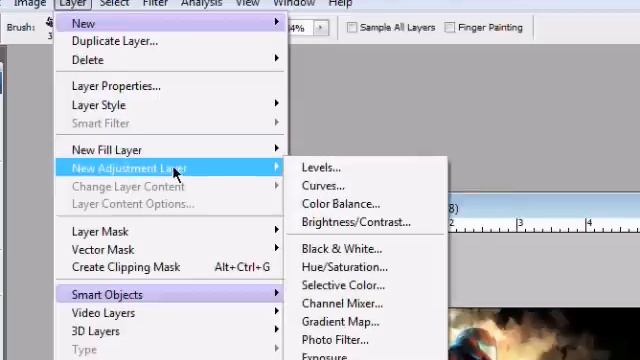Add a Curves adjustment layer

pyautogui.click(x=366, y=186)
